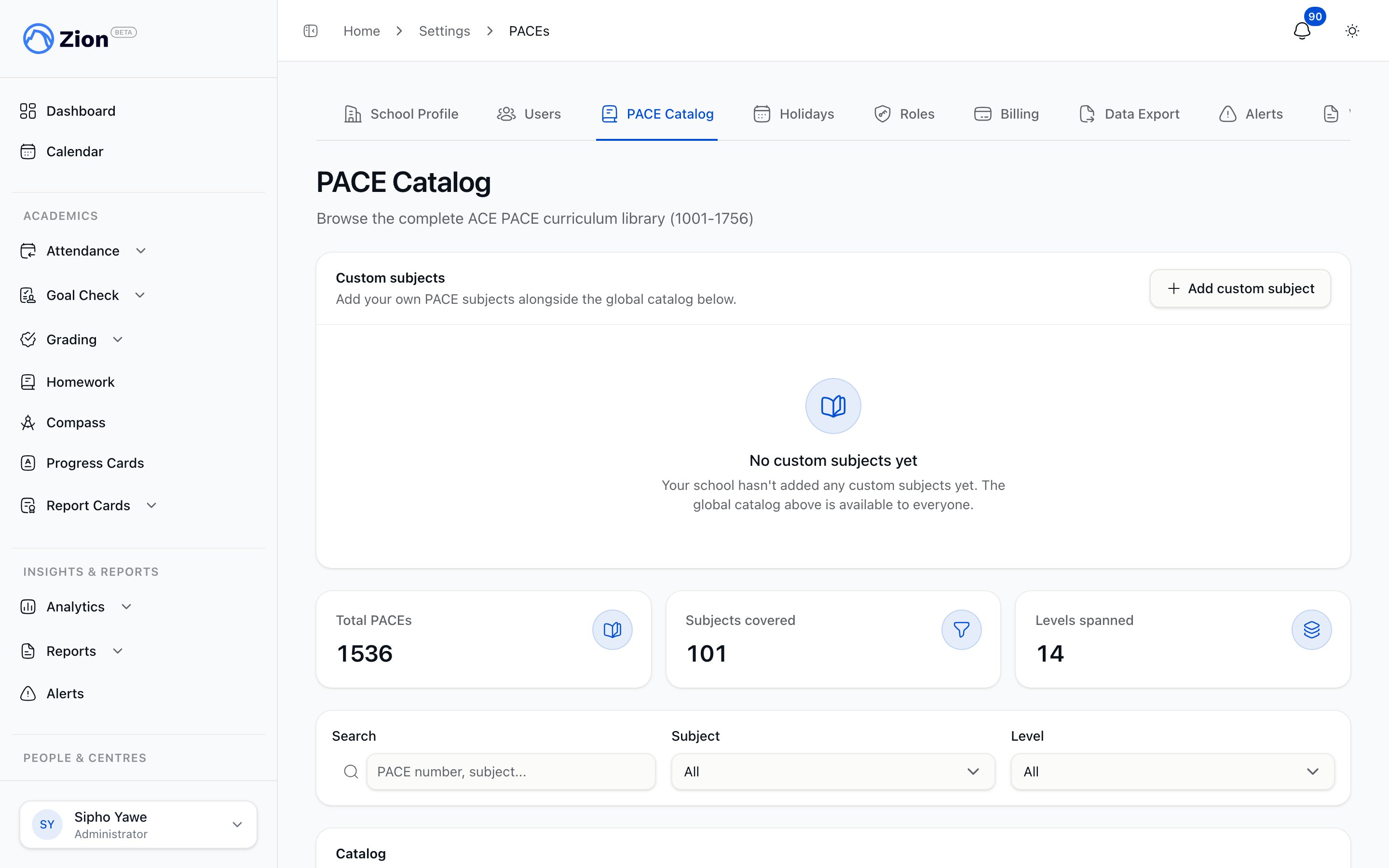Expand the Analytics submenu chevron
Screen dimensions: 1389x868
126,607
